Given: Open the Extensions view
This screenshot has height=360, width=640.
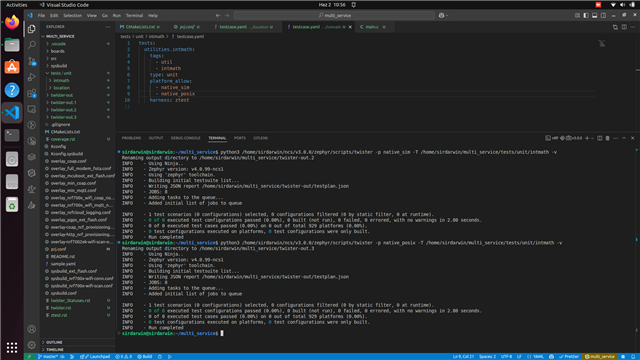Looking at the screenshot, I should coord(31,93).
